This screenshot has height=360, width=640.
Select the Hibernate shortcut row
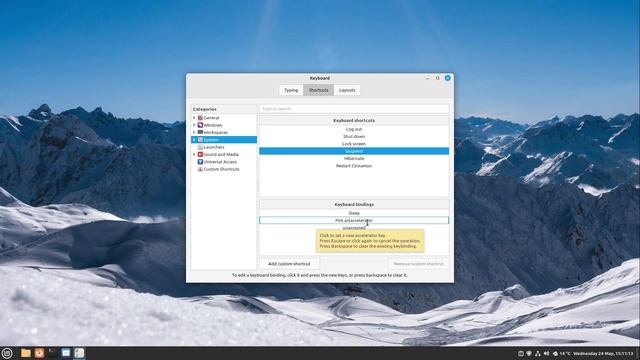click(x=354, y=158)
